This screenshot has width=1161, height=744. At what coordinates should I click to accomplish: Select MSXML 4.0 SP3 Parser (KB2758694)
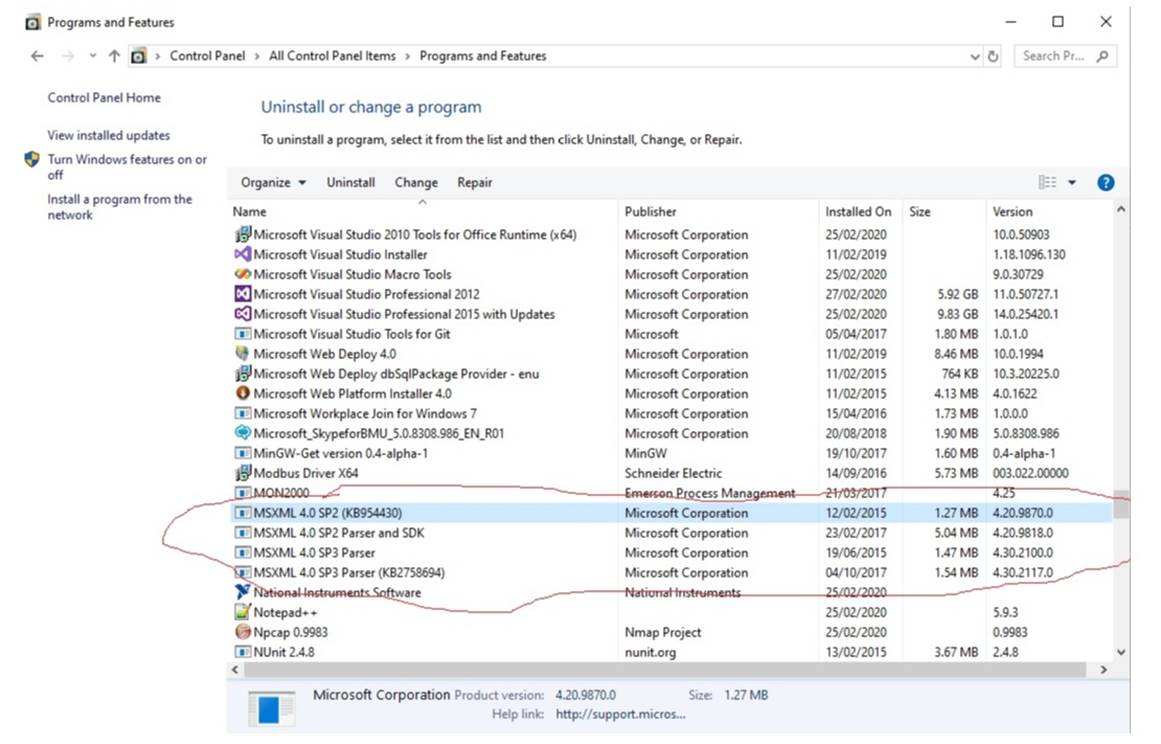670,573
